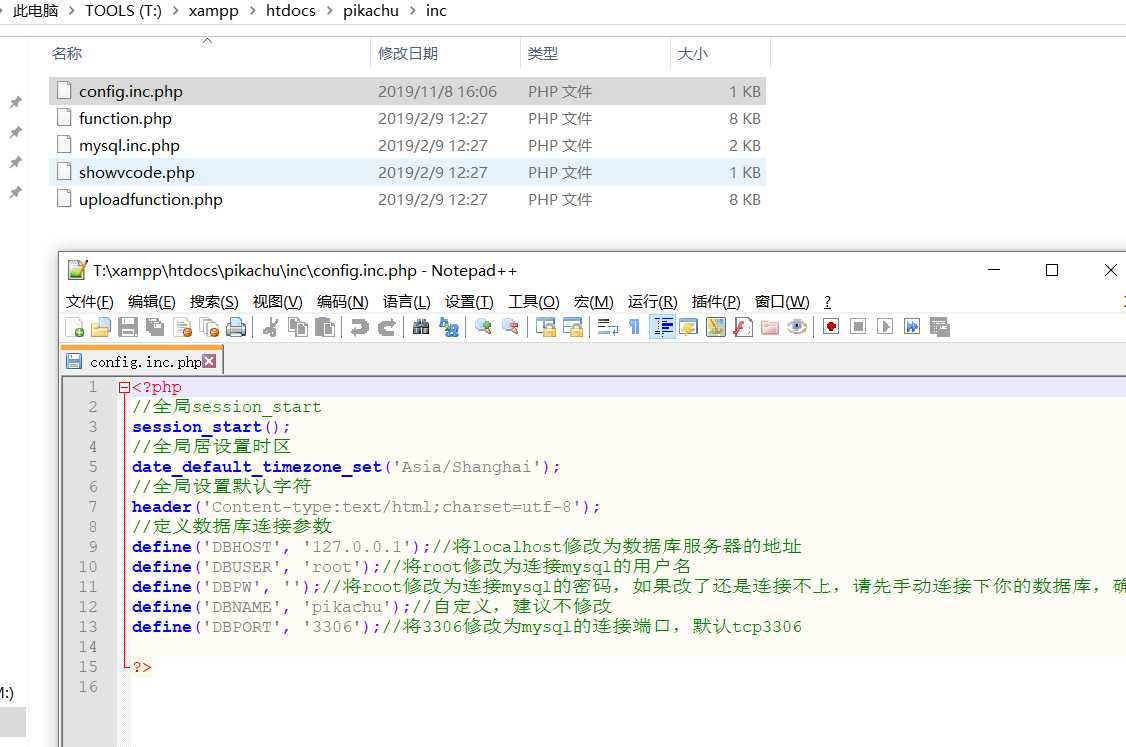Click the Zoom In magnifier icon
This screenshot has height=747, width=1126.
point(483,328)
